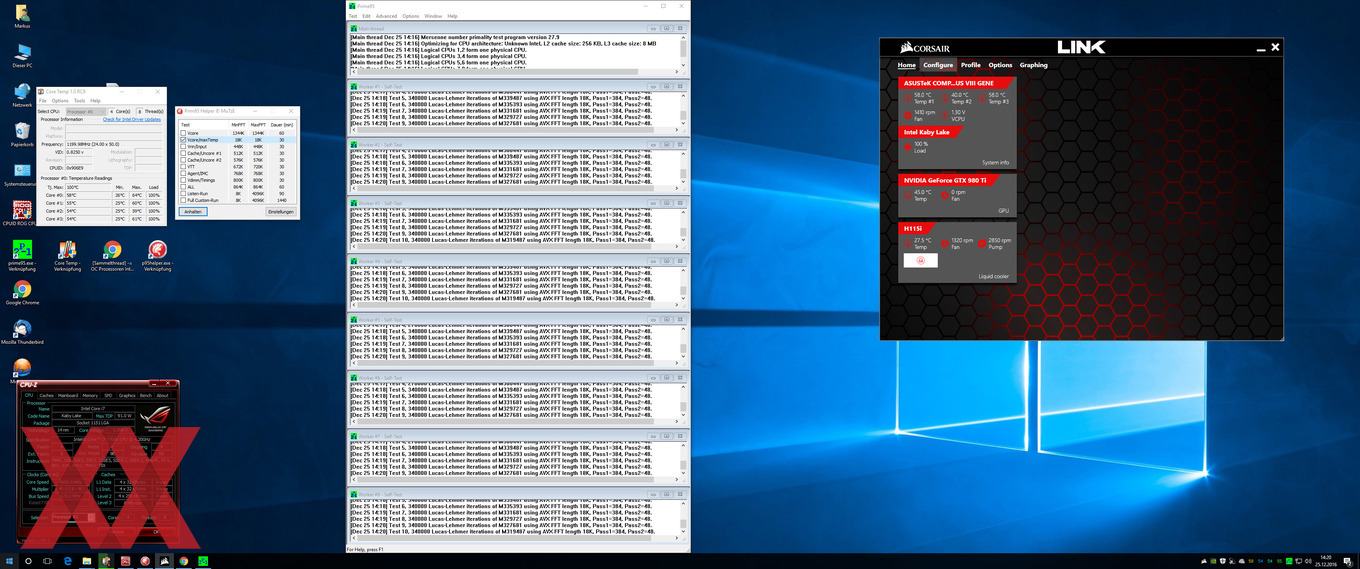The image size is (1360, 569).
Task: Click the taskbar clock showing 14:20
Action: pos(1325,561)
